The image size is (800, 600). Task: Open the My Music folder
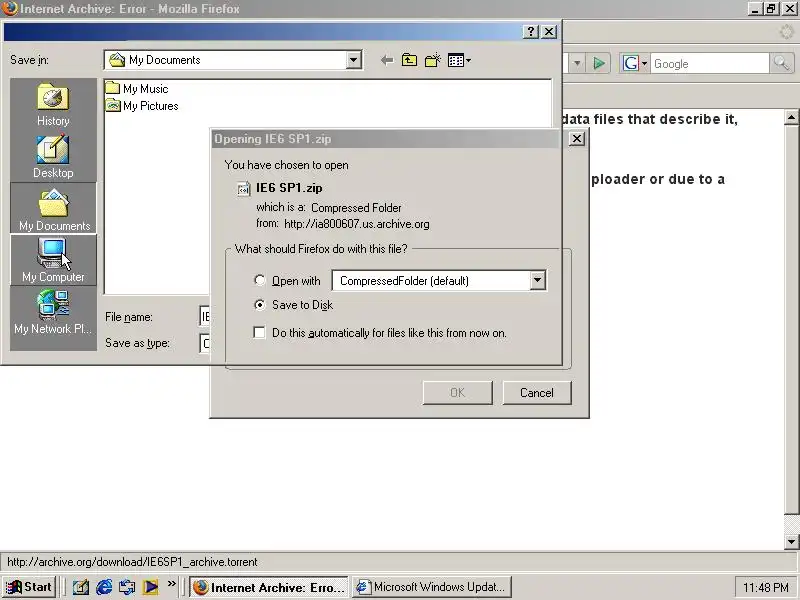(x=137, y=89)
